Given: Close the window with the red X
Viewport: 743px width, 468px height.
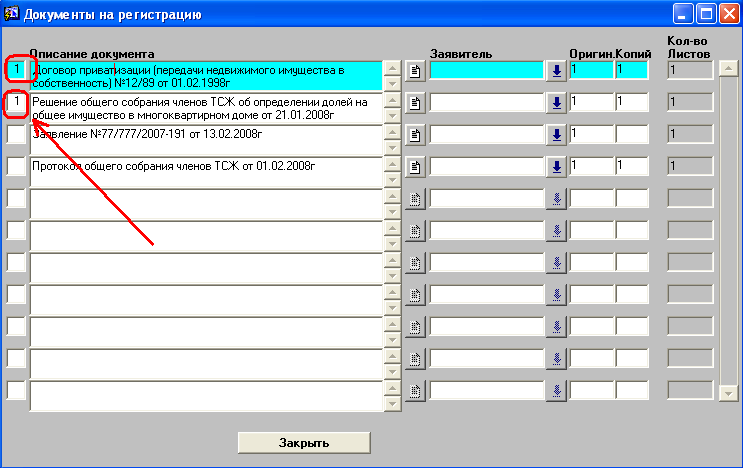Looking at the screenshot, I should (729, 14).
